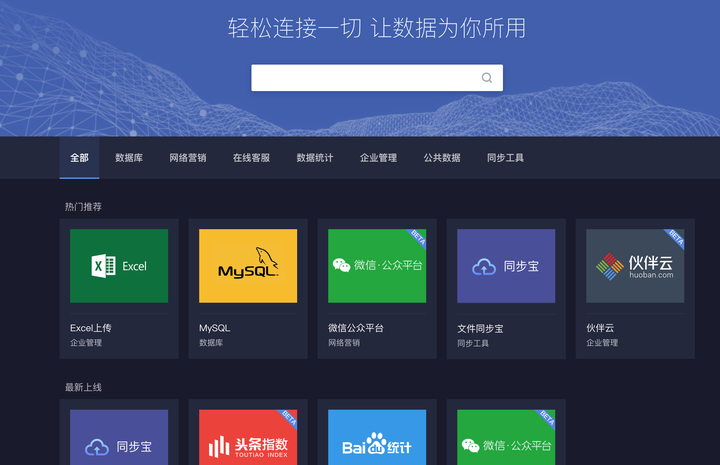Click the 最新上线 section heading
This screenshot has width=720, height=465.
coord(83,387)
